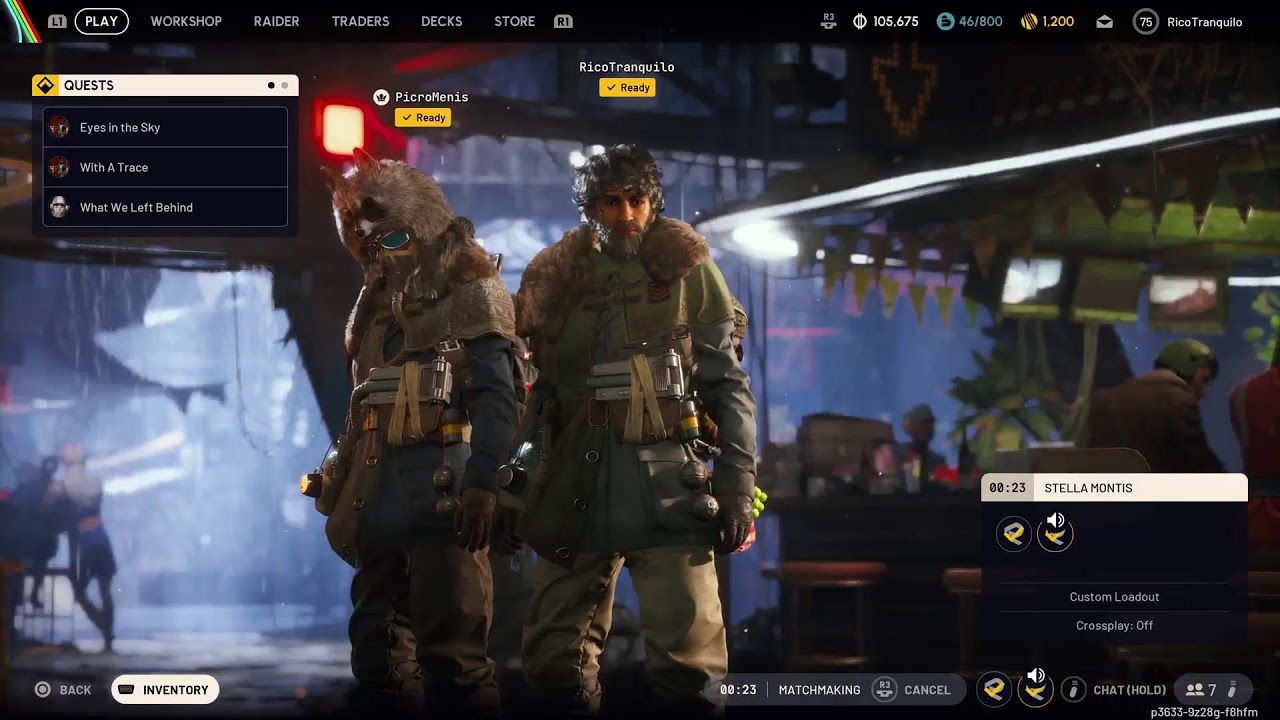Click the circle icon beside BACK
1280x720 pixels.
43,690
